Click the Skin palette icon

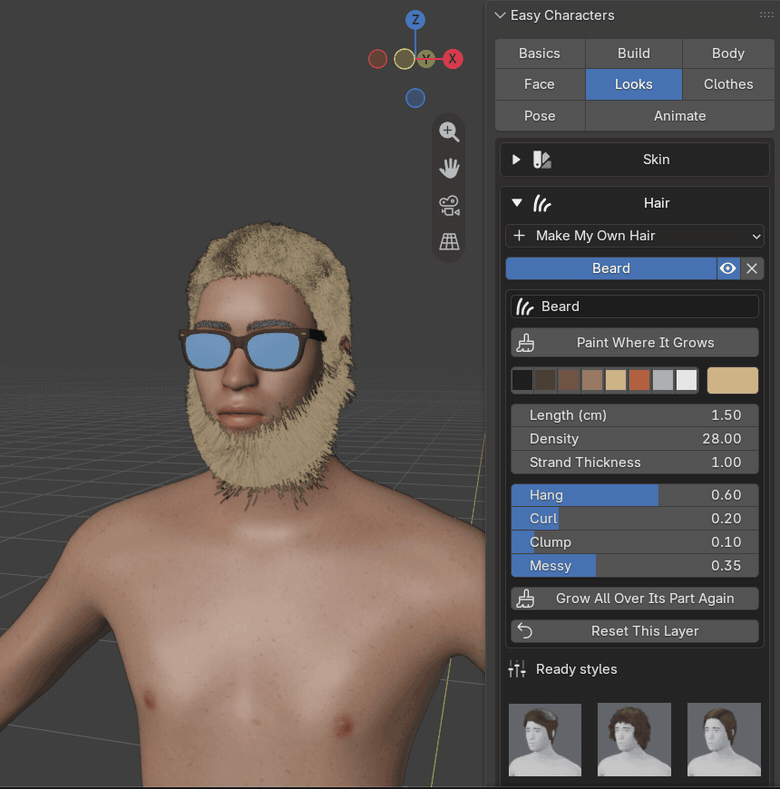[542, 160]
